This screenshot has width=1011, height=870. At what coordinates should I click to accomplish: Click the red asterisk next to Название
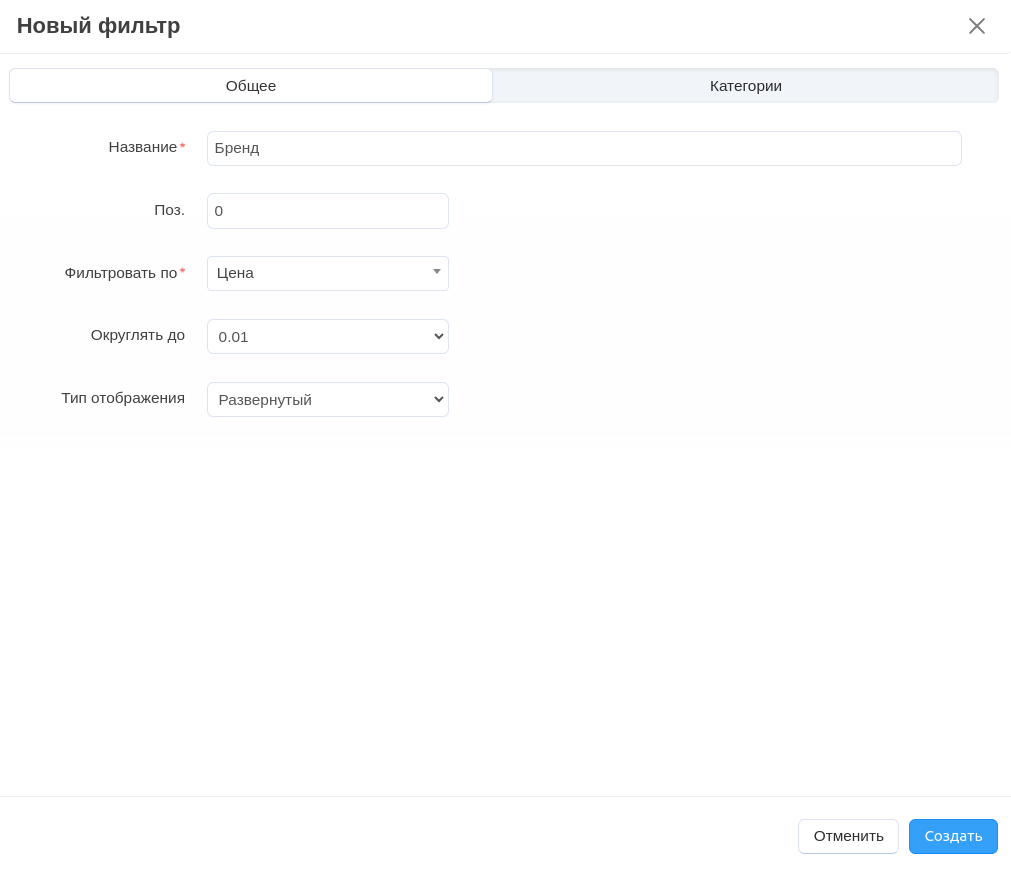(x=182, y=147)
